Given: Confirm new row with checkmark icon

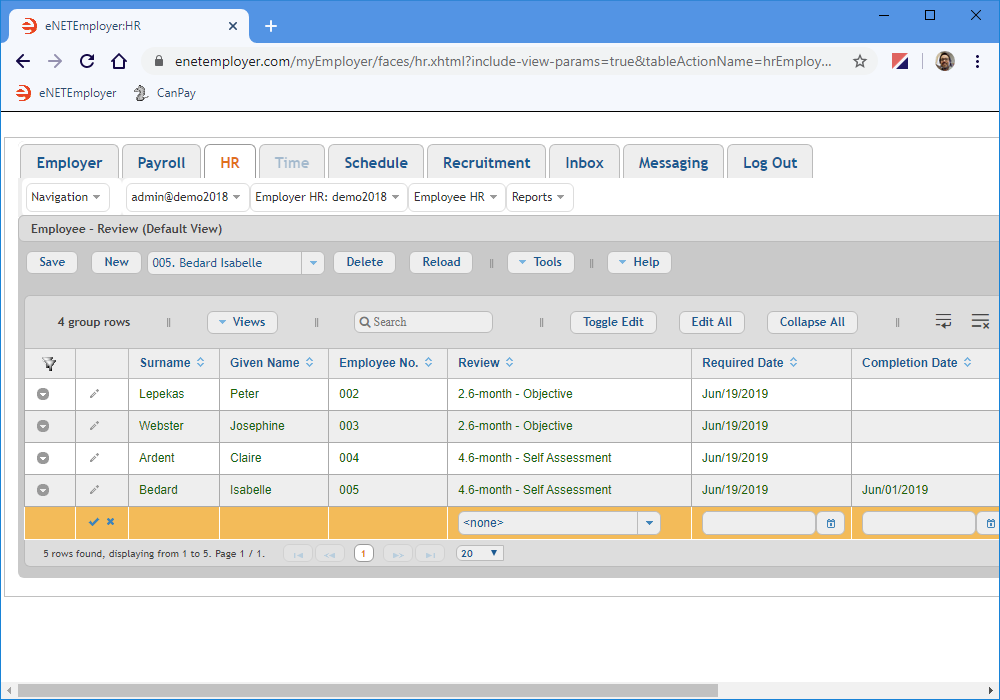Looking at the screenshot, I should tap(94, 522).
